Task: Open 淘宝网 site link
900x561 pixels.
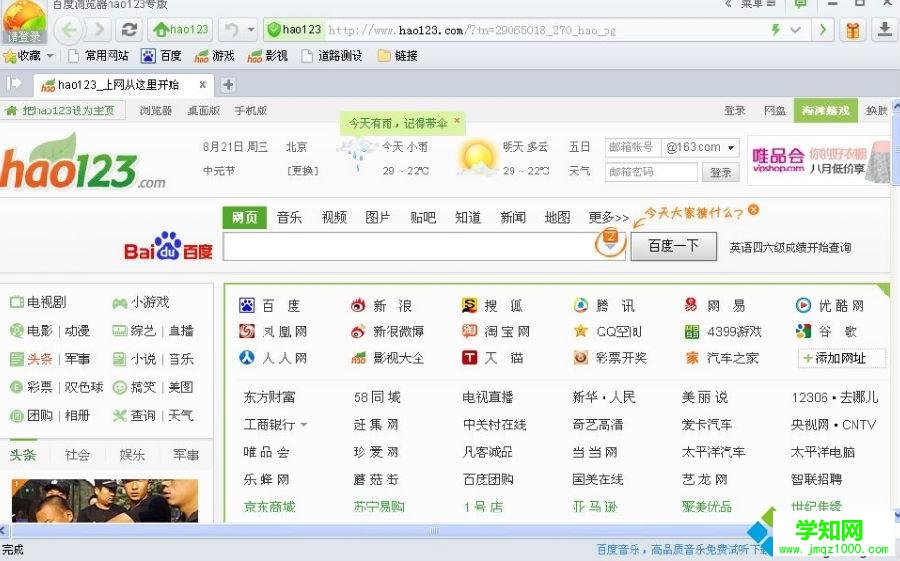Action: pyautogui.click(x=496, y=331)
